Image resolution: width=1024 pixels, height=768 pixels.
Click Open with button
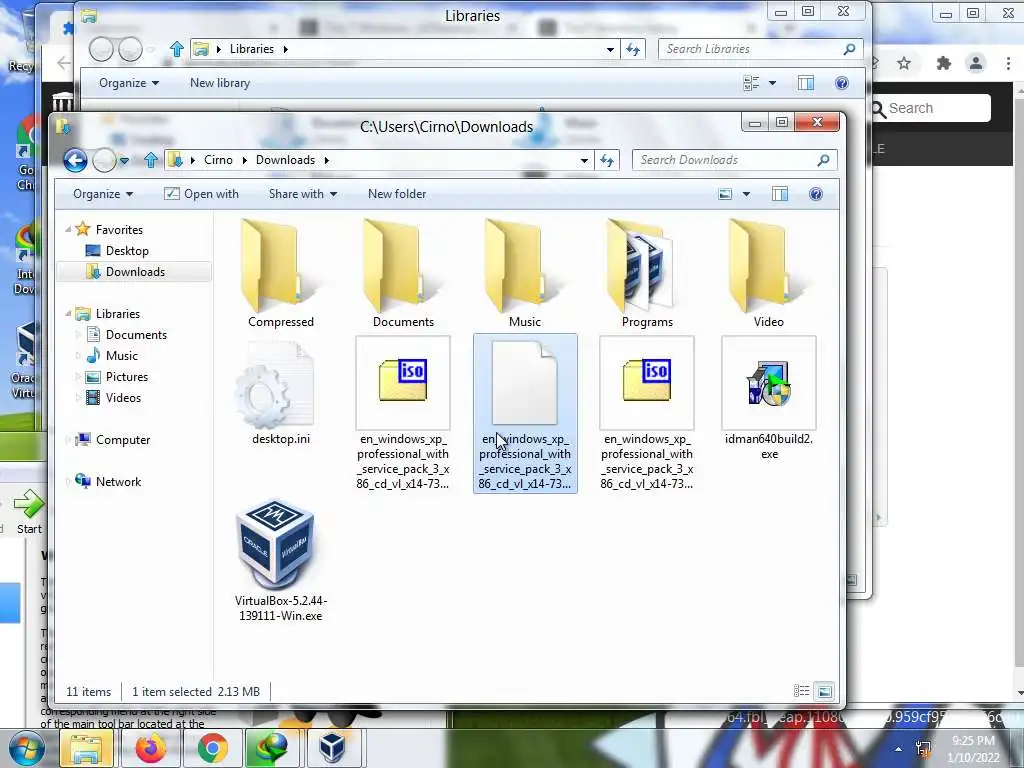coord(201,194)
